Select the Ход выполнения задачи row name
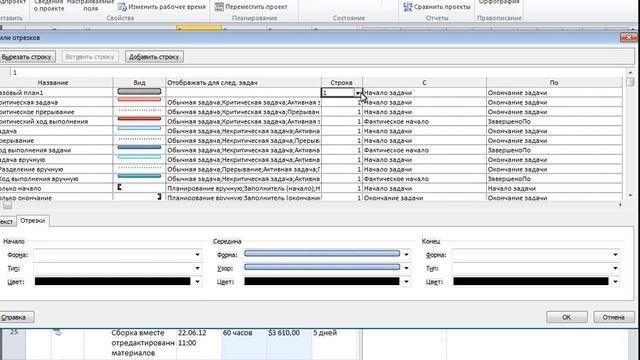 (x=36, y=150)
